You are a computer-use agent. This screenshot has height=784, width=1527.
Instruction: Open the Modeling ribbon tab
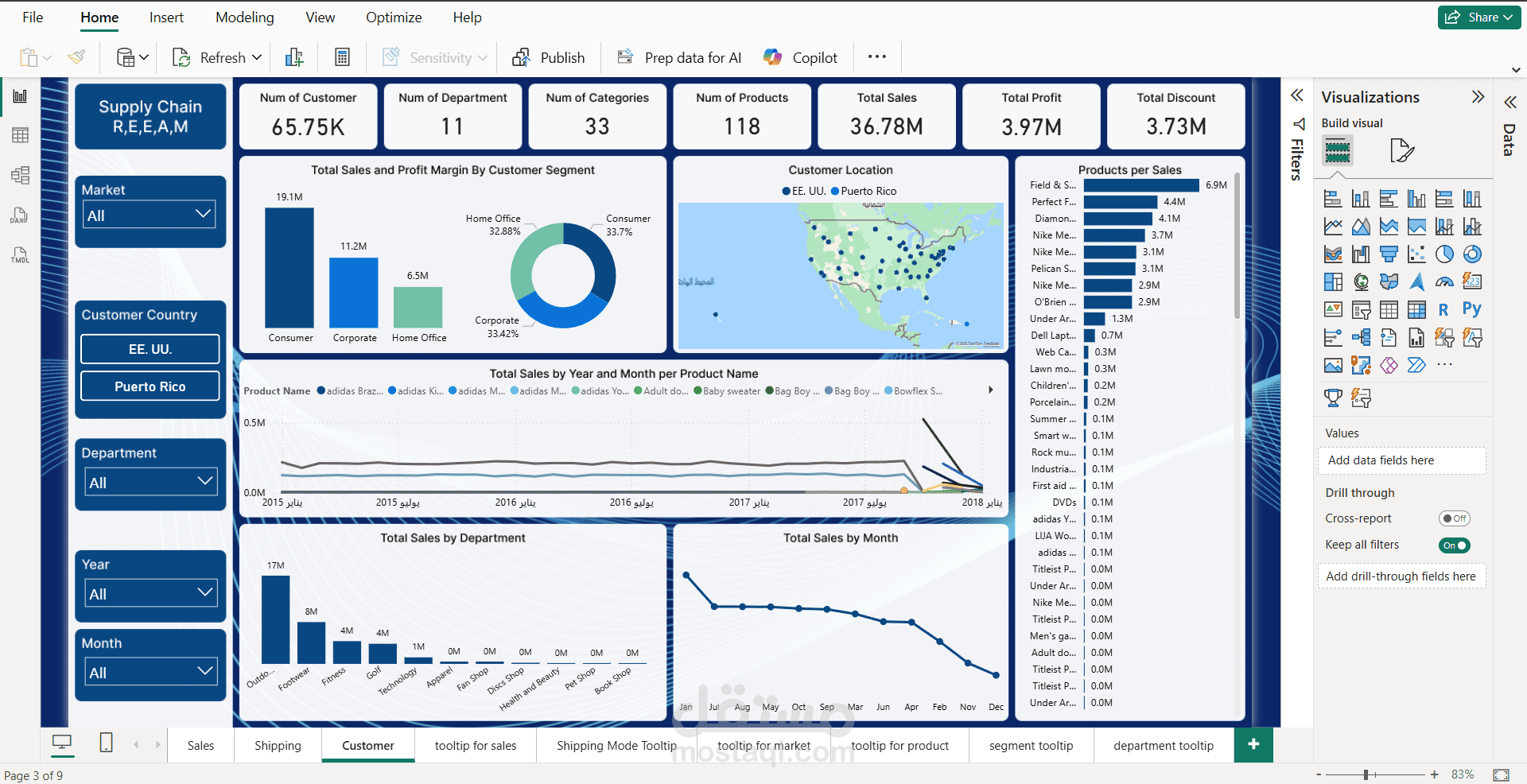click(245, 17)
